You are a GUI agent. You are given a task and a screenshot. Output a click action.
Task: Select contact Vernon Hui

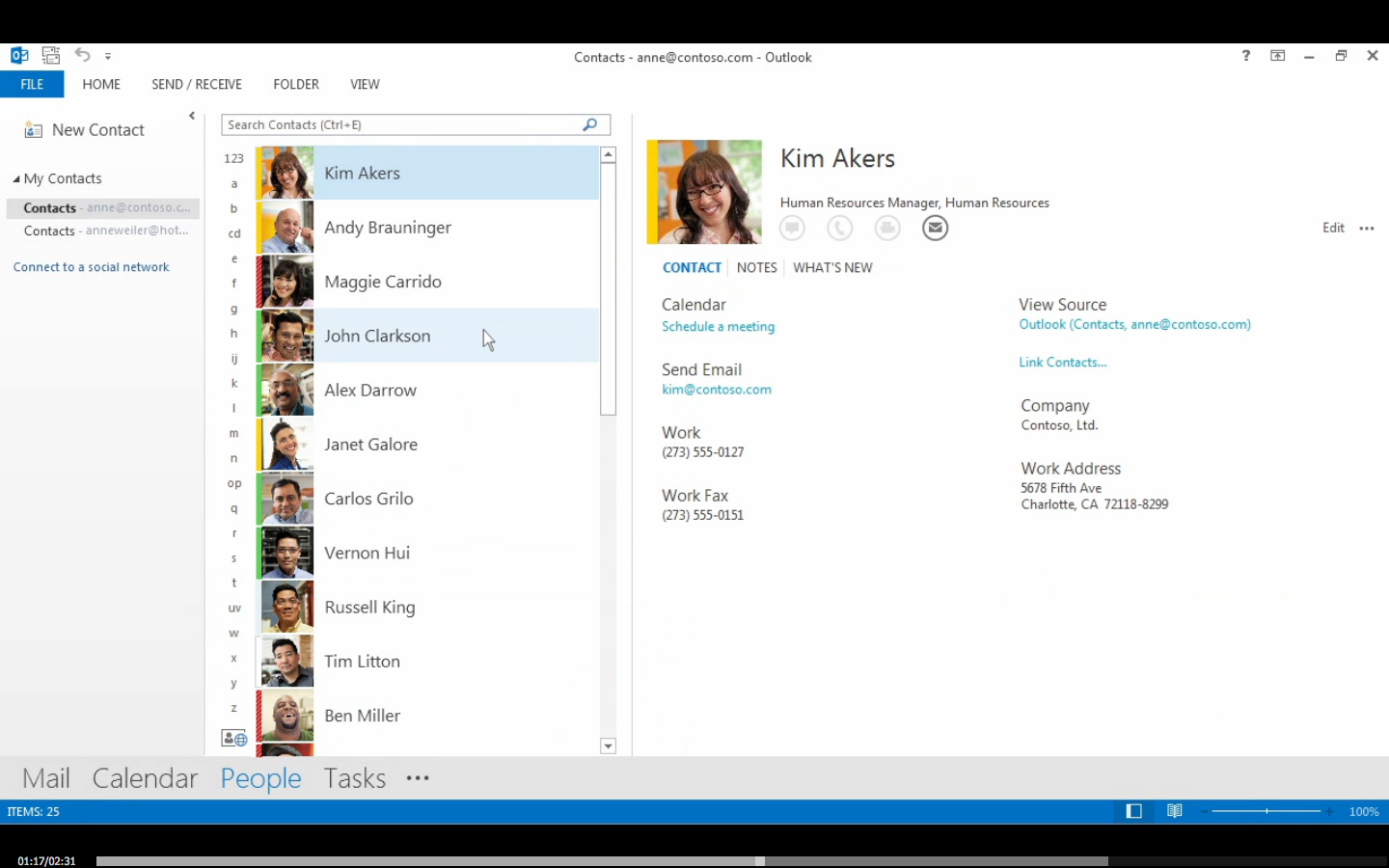pyautogui.click(x=427, y=553)
